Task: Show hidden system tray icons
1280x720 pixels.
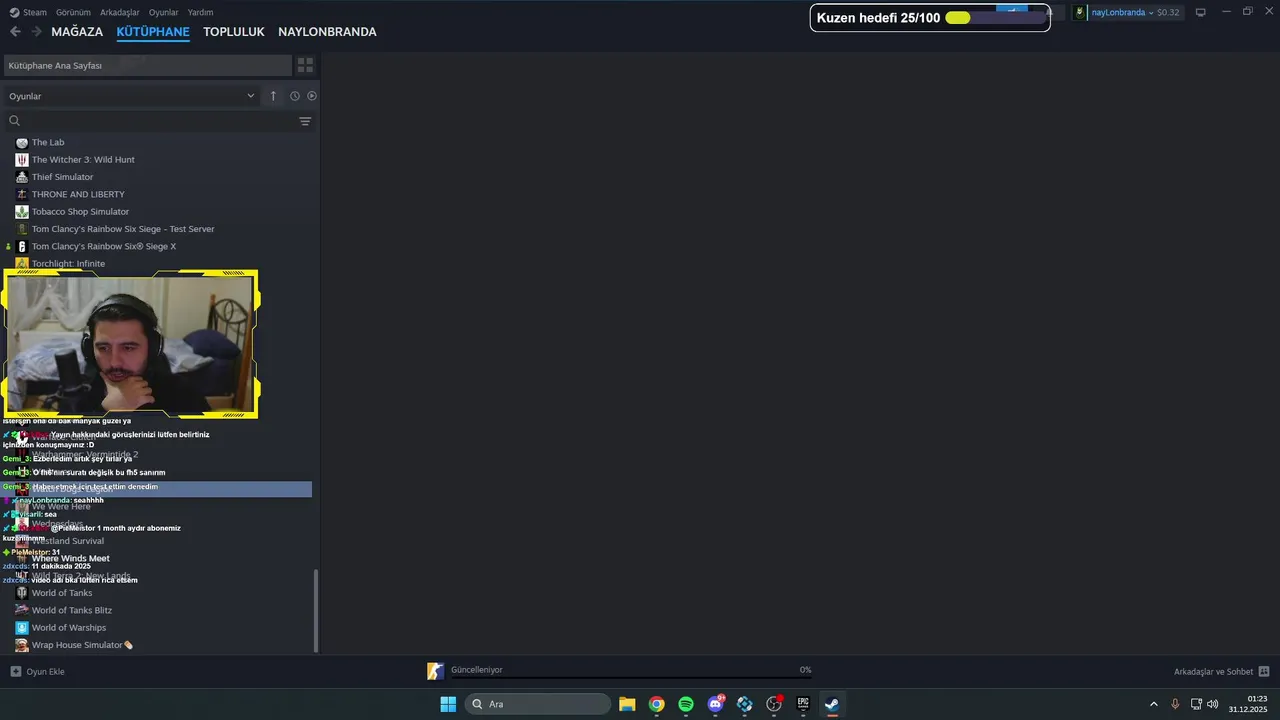Action: (1153, 704)
